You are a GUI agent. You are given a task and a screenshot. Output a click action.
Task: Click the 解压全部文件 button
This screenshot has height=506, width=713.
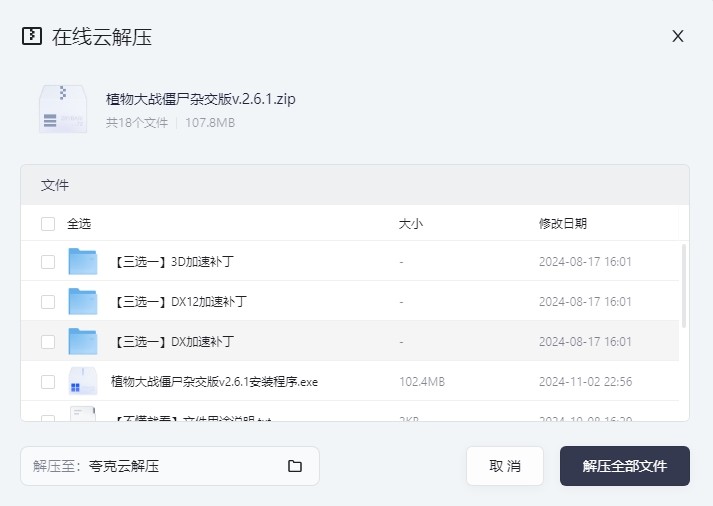(x=624, y=466)
